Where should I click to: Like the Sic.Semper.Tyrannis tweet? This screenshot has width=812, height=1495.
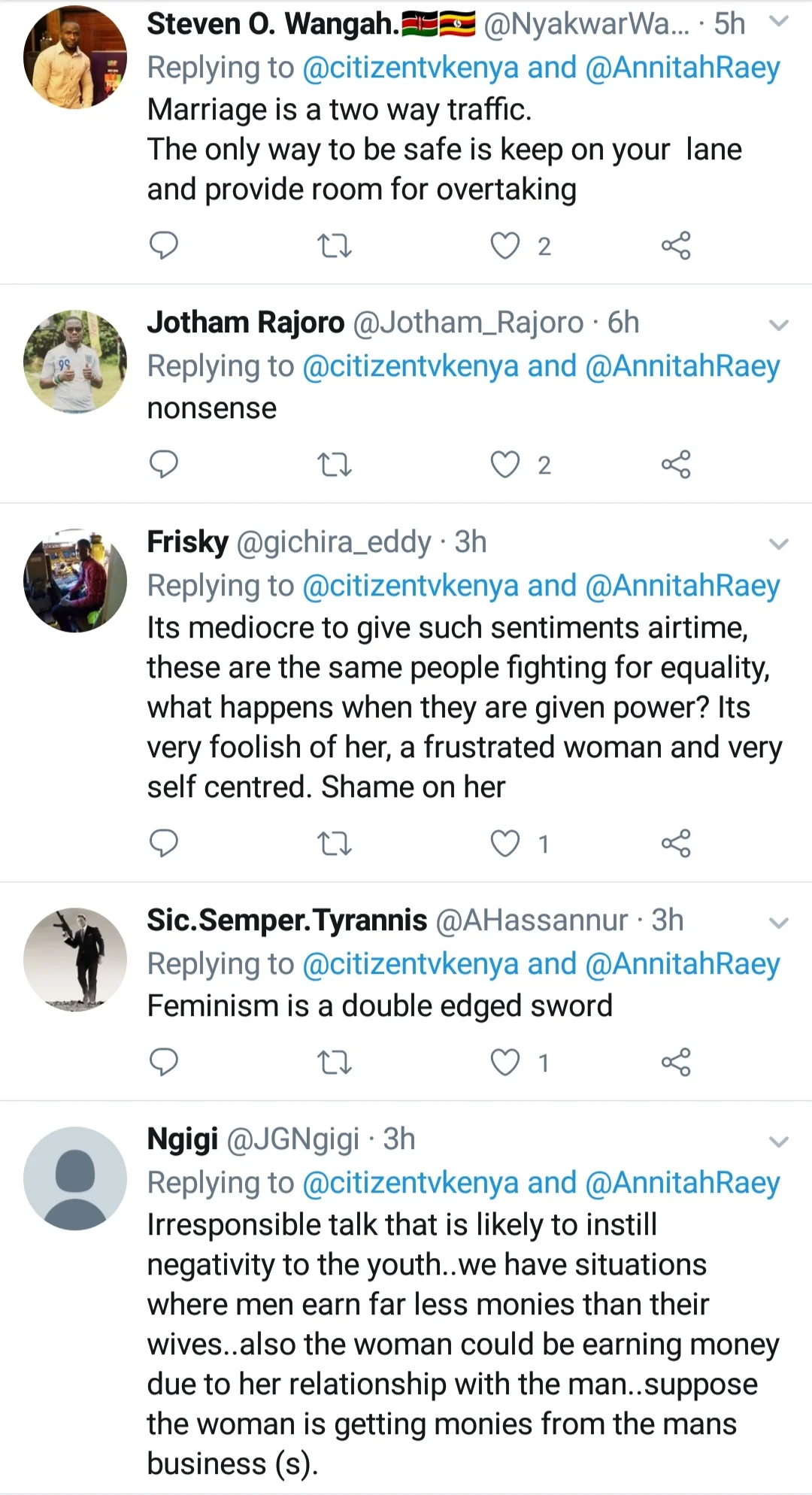pos(505,1063)
